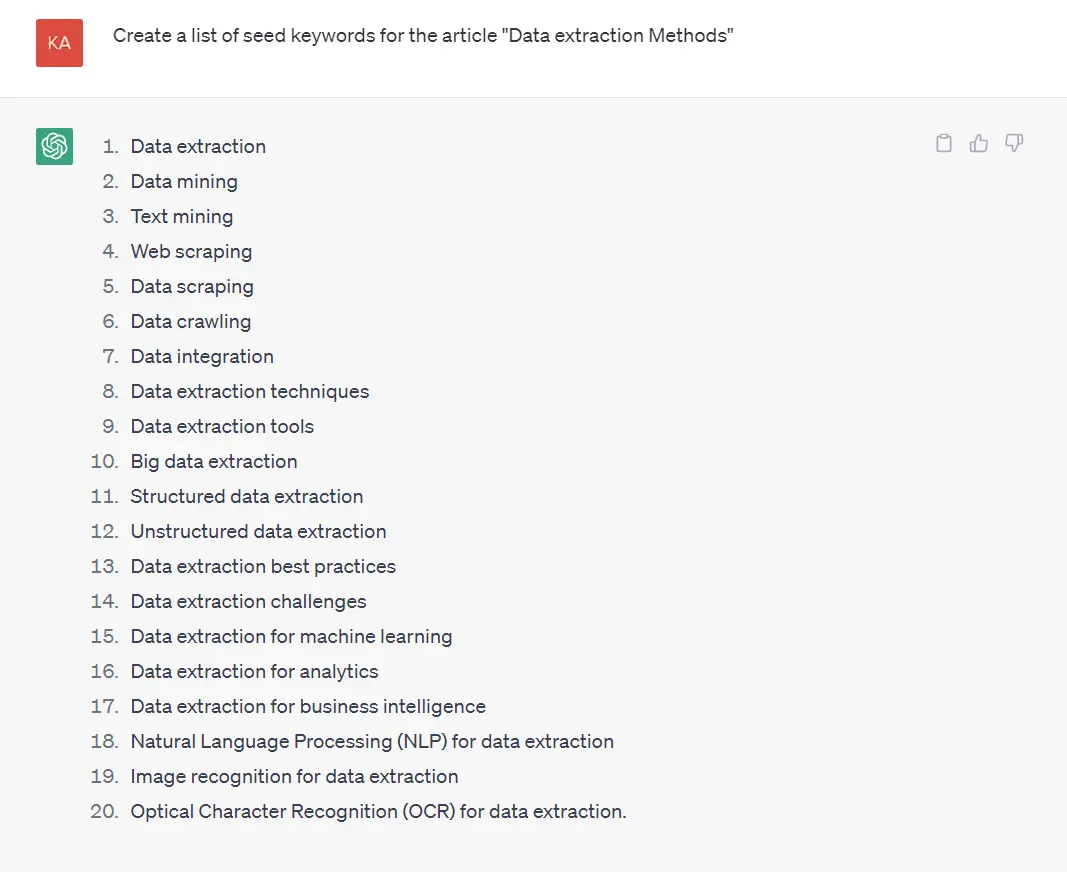Click the red KA user avatar
This screenshot has height=872, width=1067.
point(59,43)
